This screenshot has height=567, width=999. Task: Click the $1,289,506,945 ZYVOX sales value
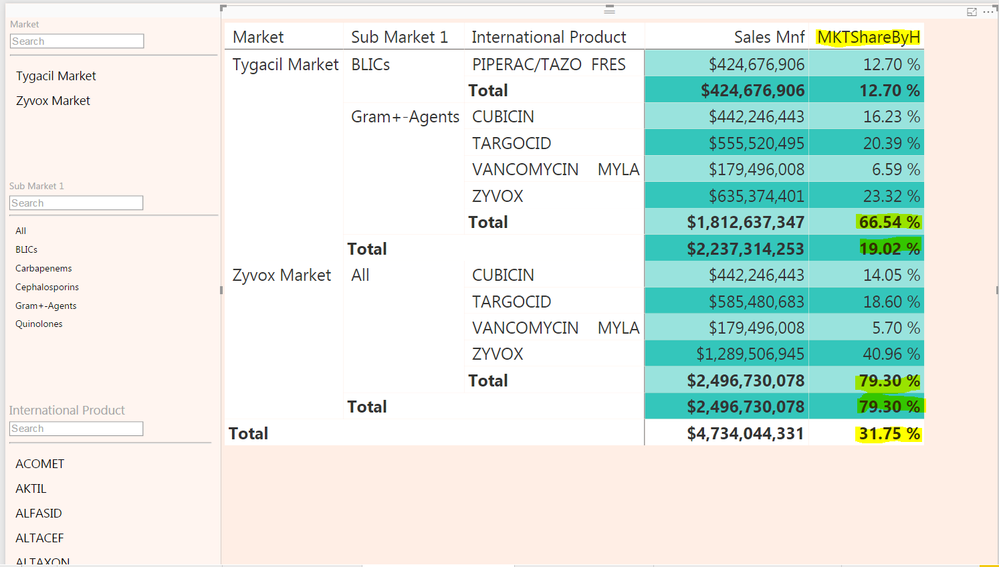pos(751,354)
